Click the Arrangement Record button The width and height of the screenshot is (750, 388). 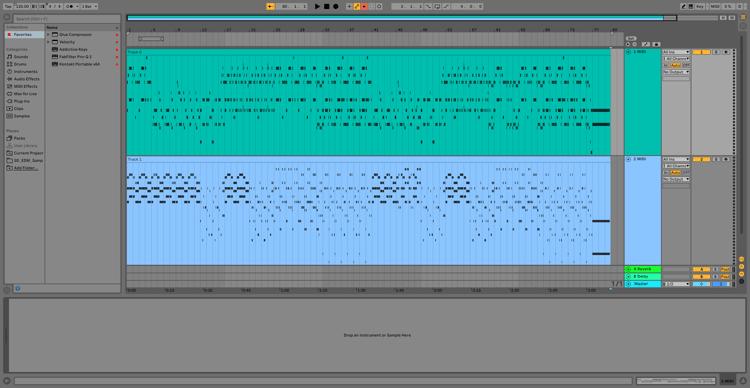(x=335, y=7)
